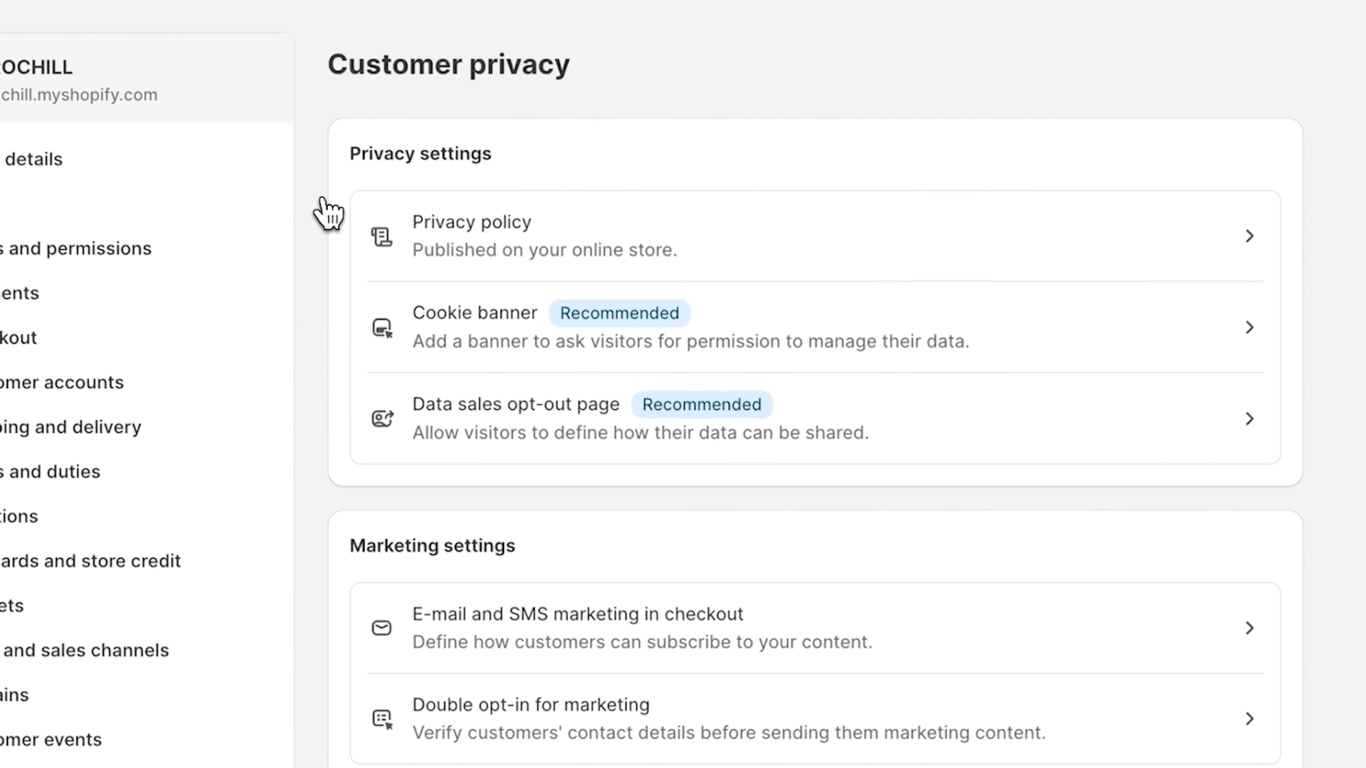Open E-mail and SMS marketing in checkout
This screenshot has width=1366, height=768.
tap(578, 614)
